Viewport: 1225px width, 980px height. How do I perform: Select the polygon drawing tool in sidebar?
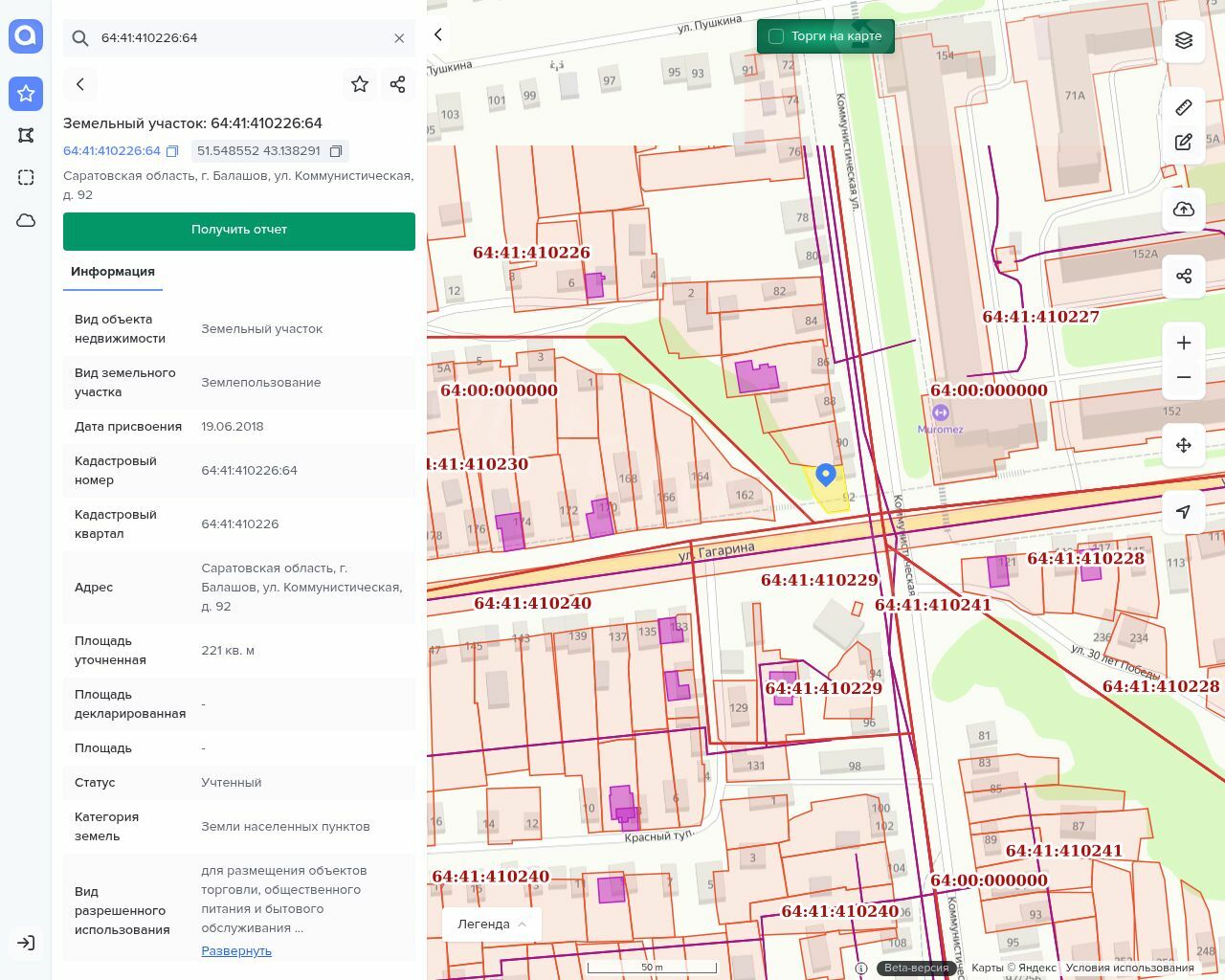click(26, 135)
